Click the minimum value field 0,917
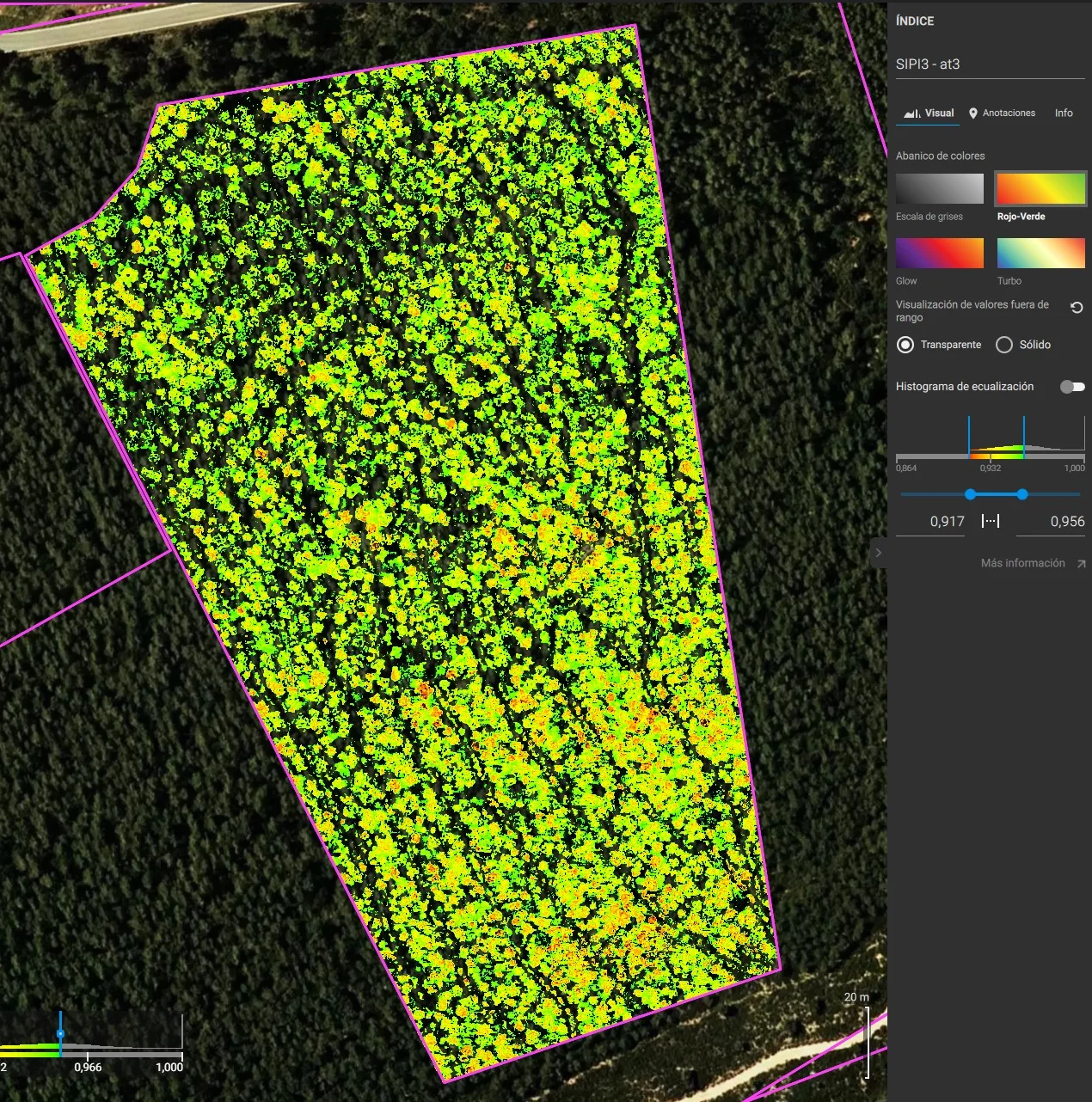1092x1102 pixels. 931,522
